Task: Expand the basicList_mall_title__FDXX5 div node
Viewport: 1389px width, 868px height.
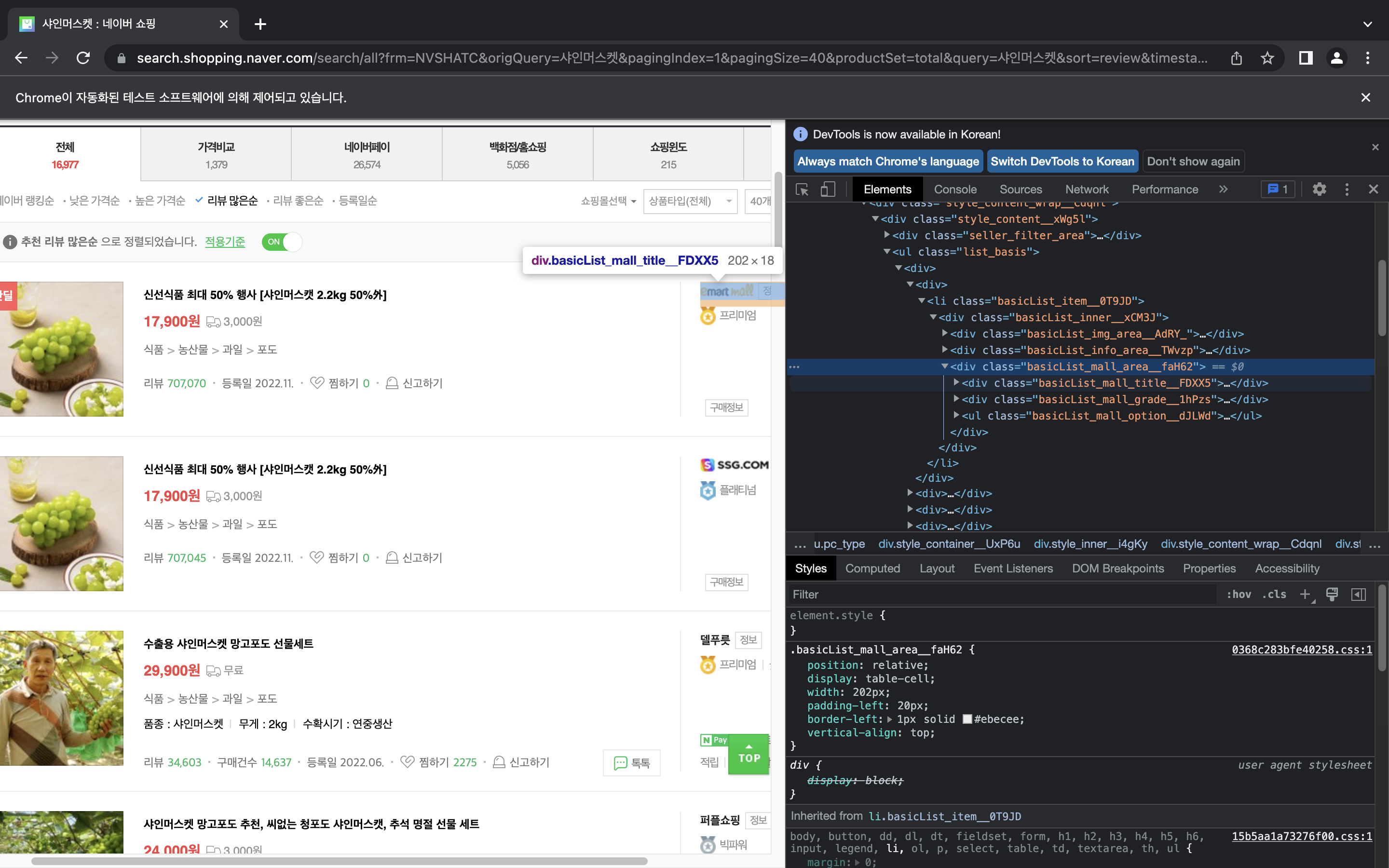Action: pyautogui.click(x=957, y=382)
